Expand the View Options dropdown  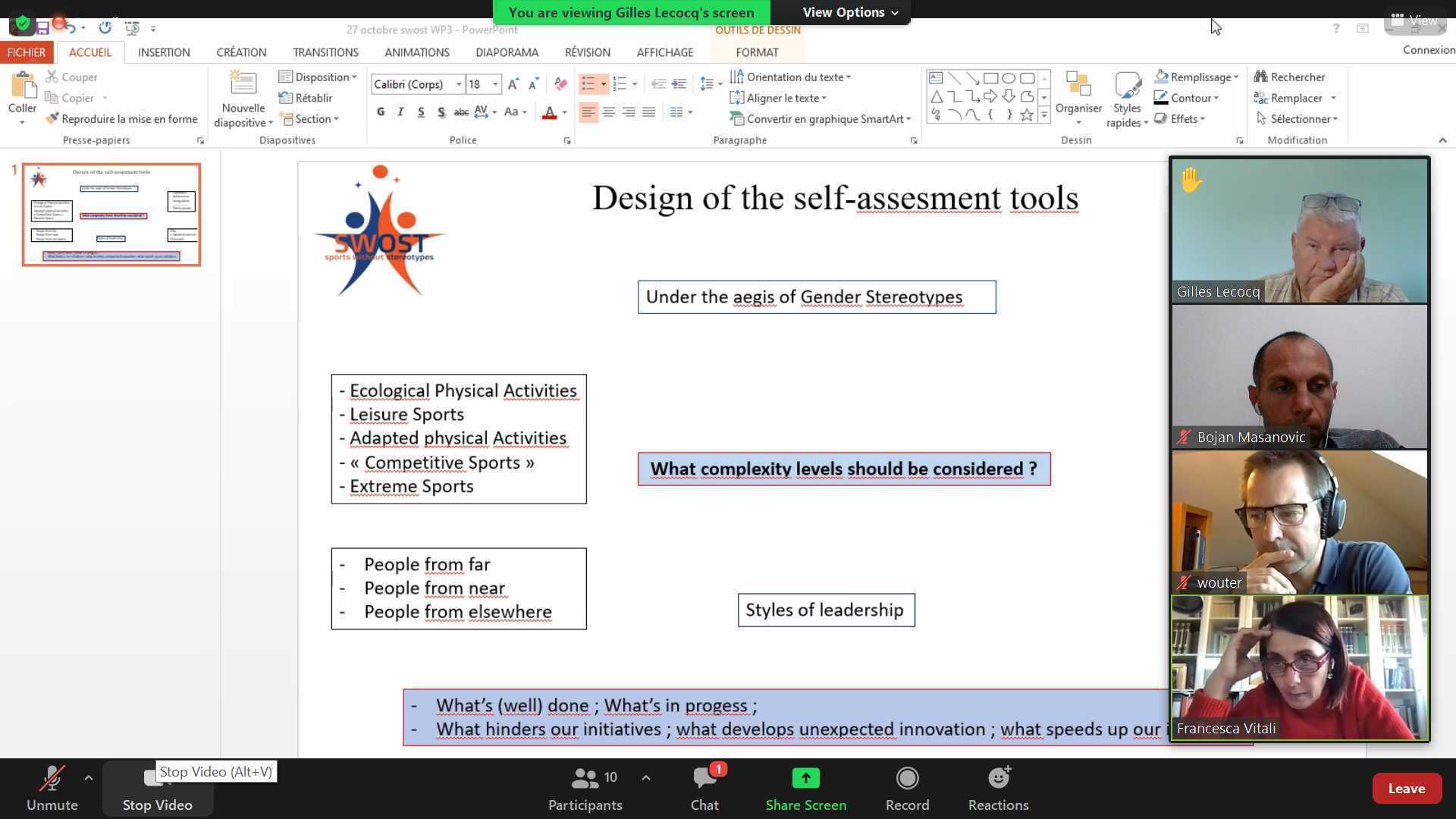click(x=850, y=12)
